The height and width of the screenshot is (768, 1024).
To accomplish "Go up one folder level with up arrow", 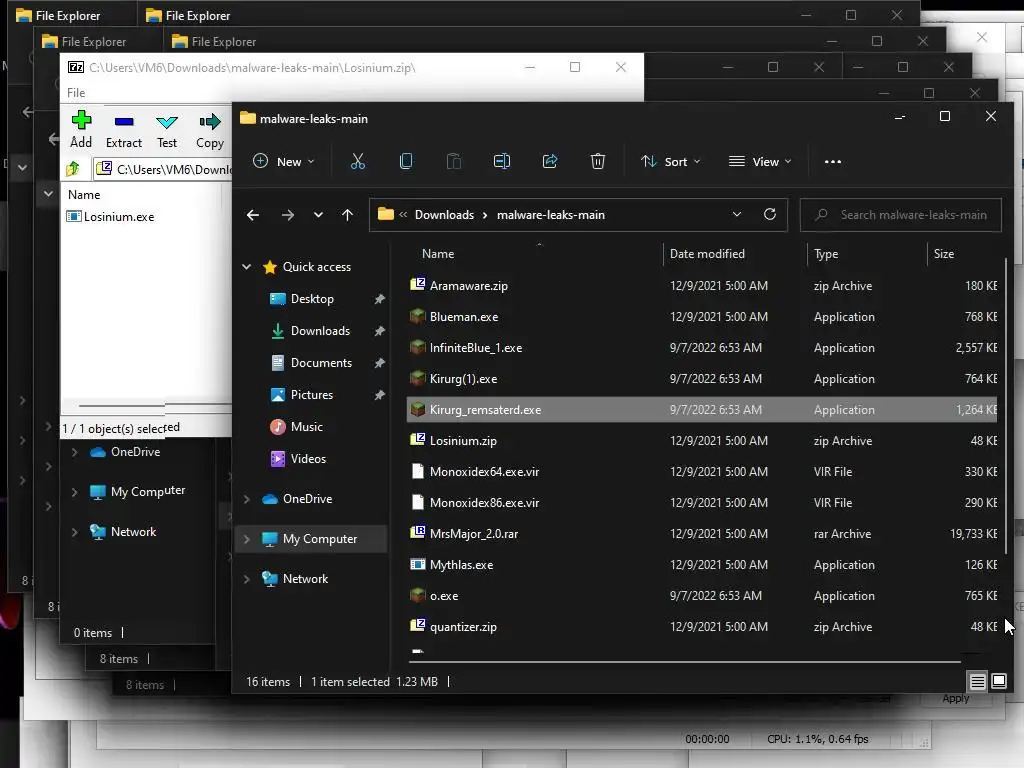I will click(347, 215).
